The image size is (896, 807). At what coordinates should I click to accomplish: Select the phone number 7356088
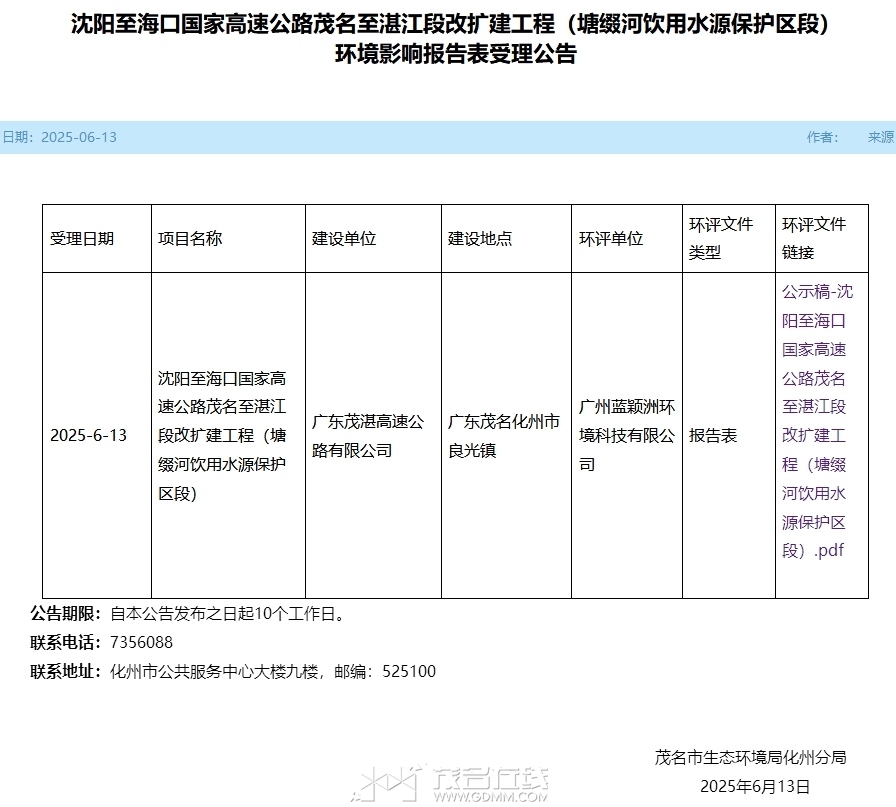coord(141,642)
